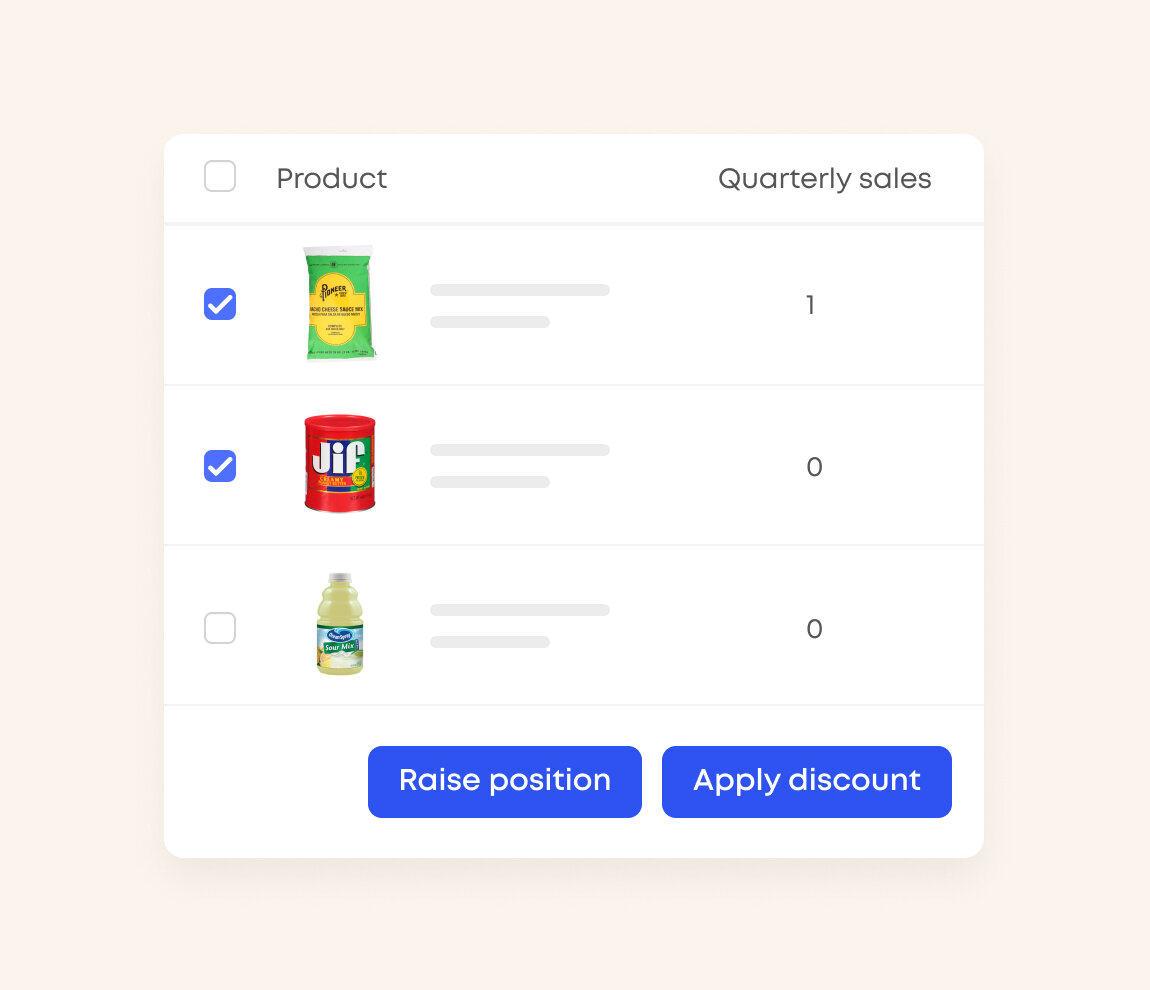This screenshot has width=1150, height=990.
Task: Uncheck the nacho cheese sauce mix row
Action: (x=220, y=304)
